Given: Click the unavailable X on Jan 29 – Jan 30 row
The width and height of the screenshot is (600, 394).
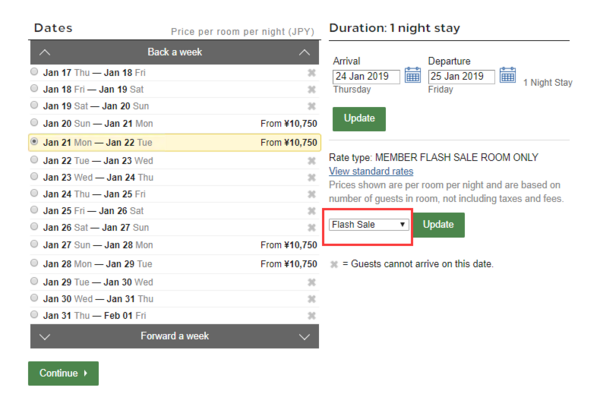Looking at the screenshot, I should pos(311,282).
